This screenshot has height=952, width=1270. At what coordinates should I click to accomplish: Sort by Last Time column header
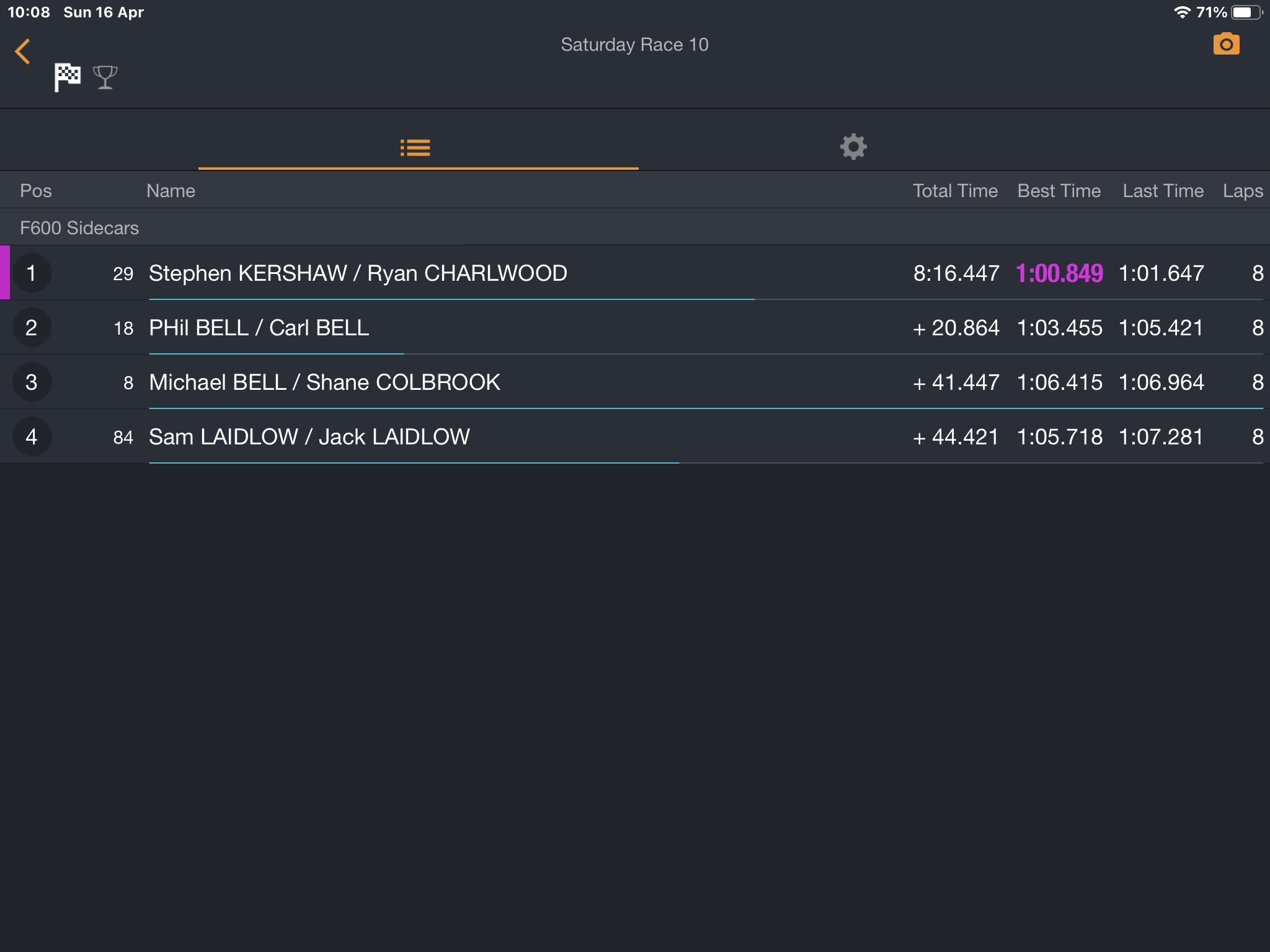1163,191
